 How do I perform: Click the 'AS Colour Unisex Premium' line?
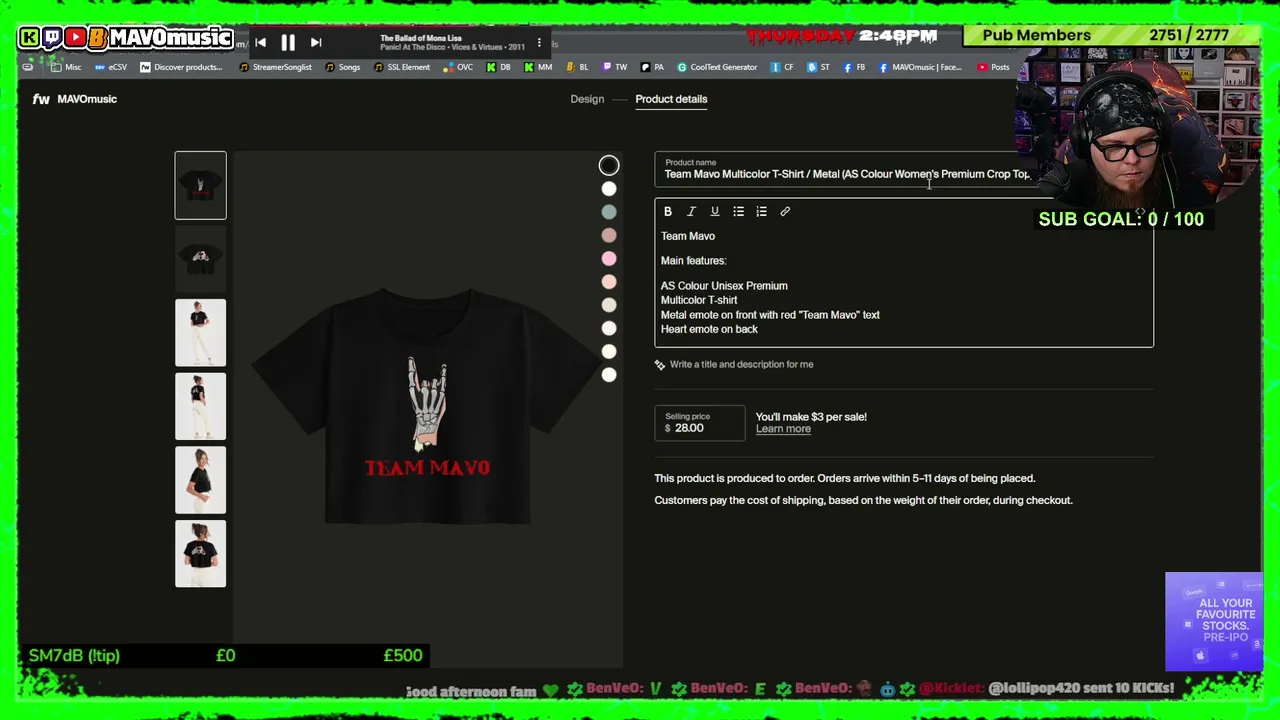(x=724, y=286)
